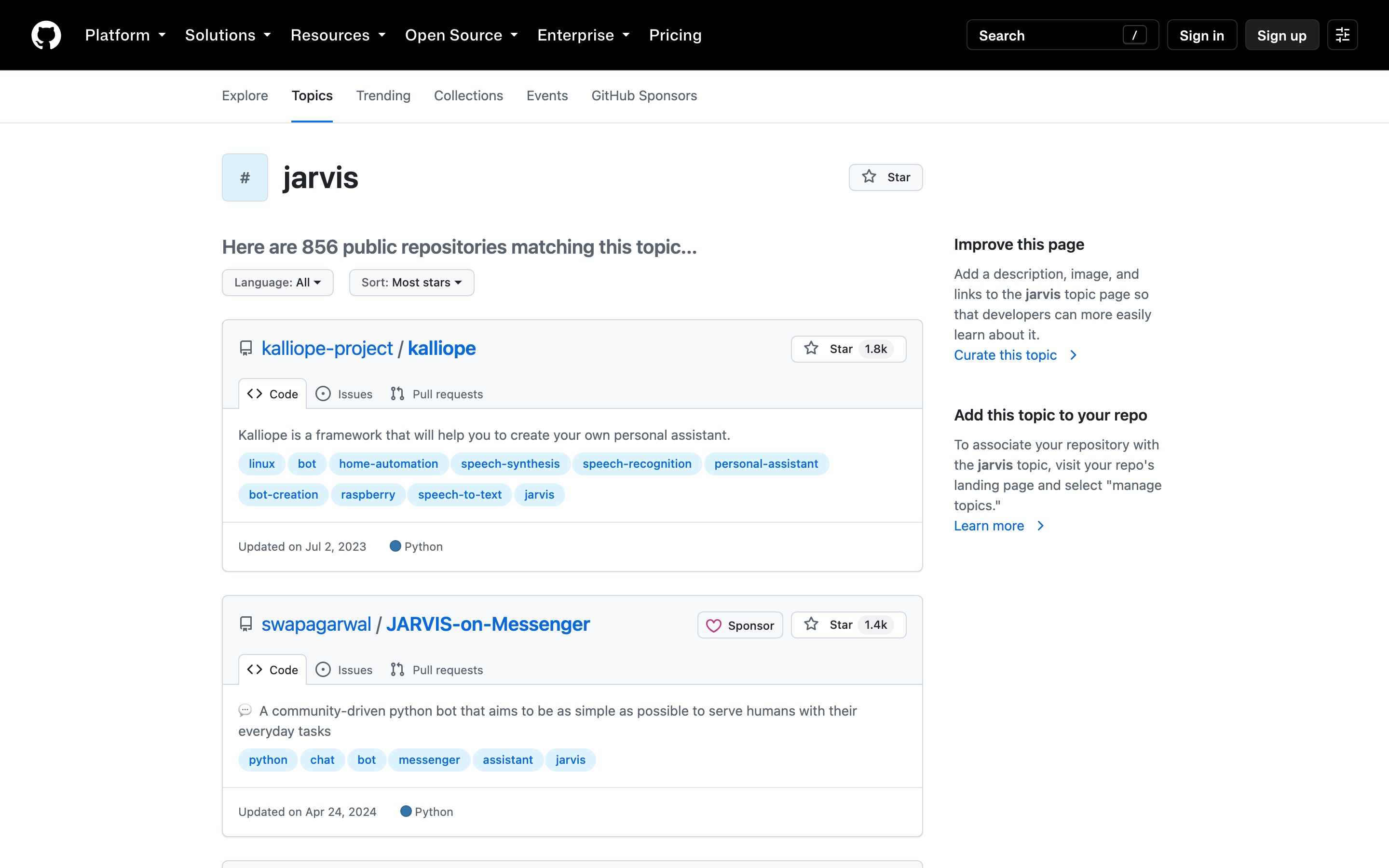Click the personal-assistant topic tag
This screenshot has height=868, width=1389.
[x=766, y=464]
